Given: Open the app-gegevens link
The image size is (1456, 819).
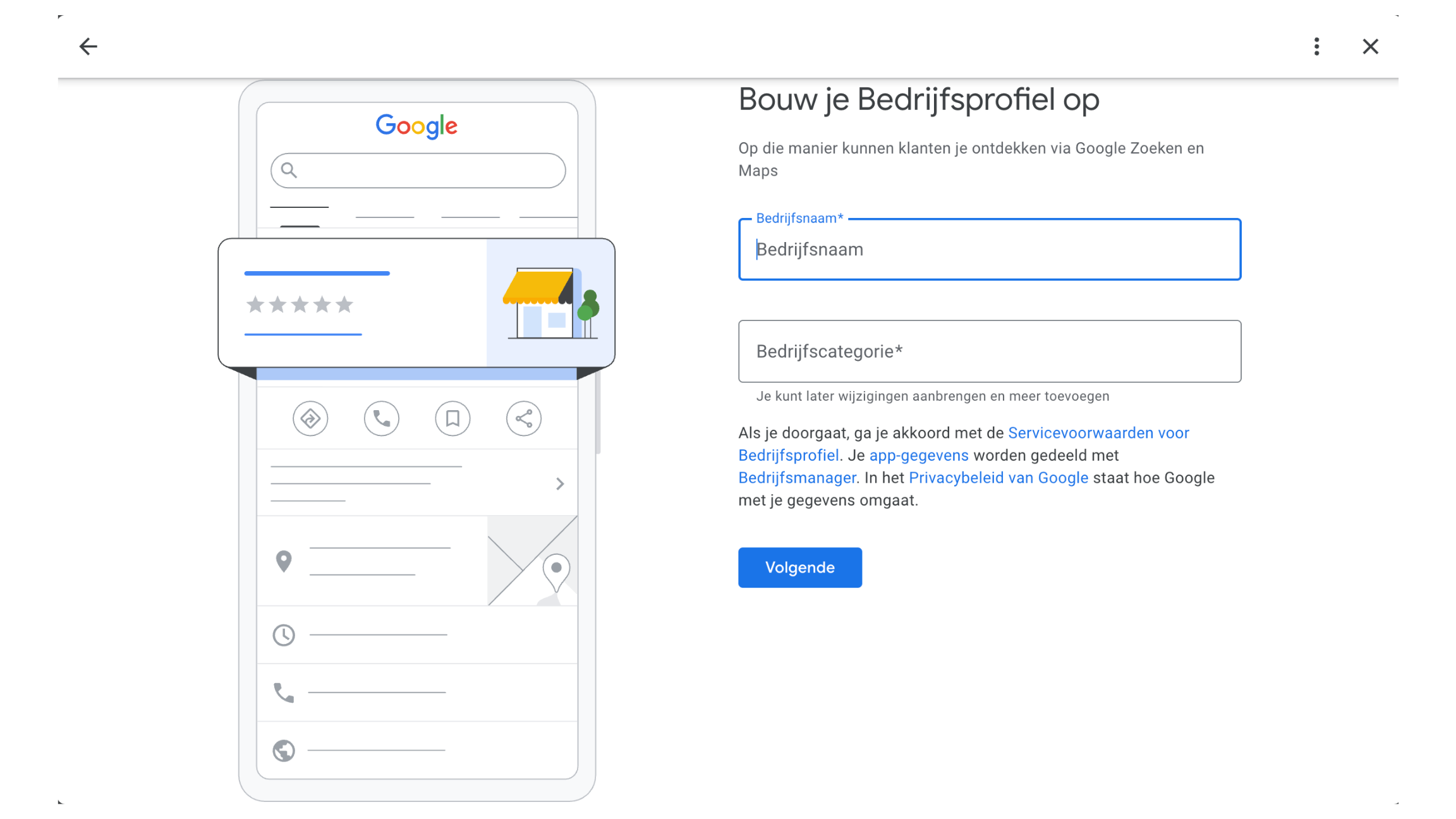Looking at the screenshot, I should coord(919,456).
